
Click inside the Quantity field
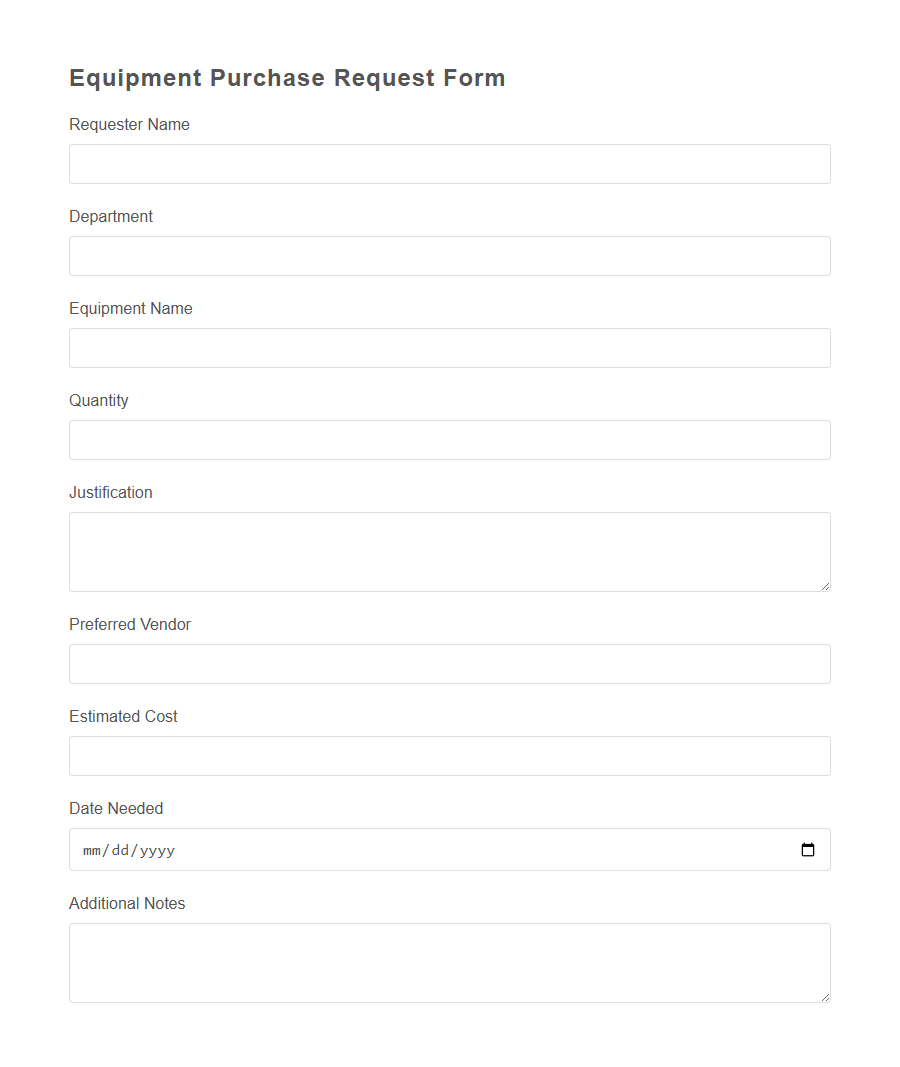pos(449,439)
